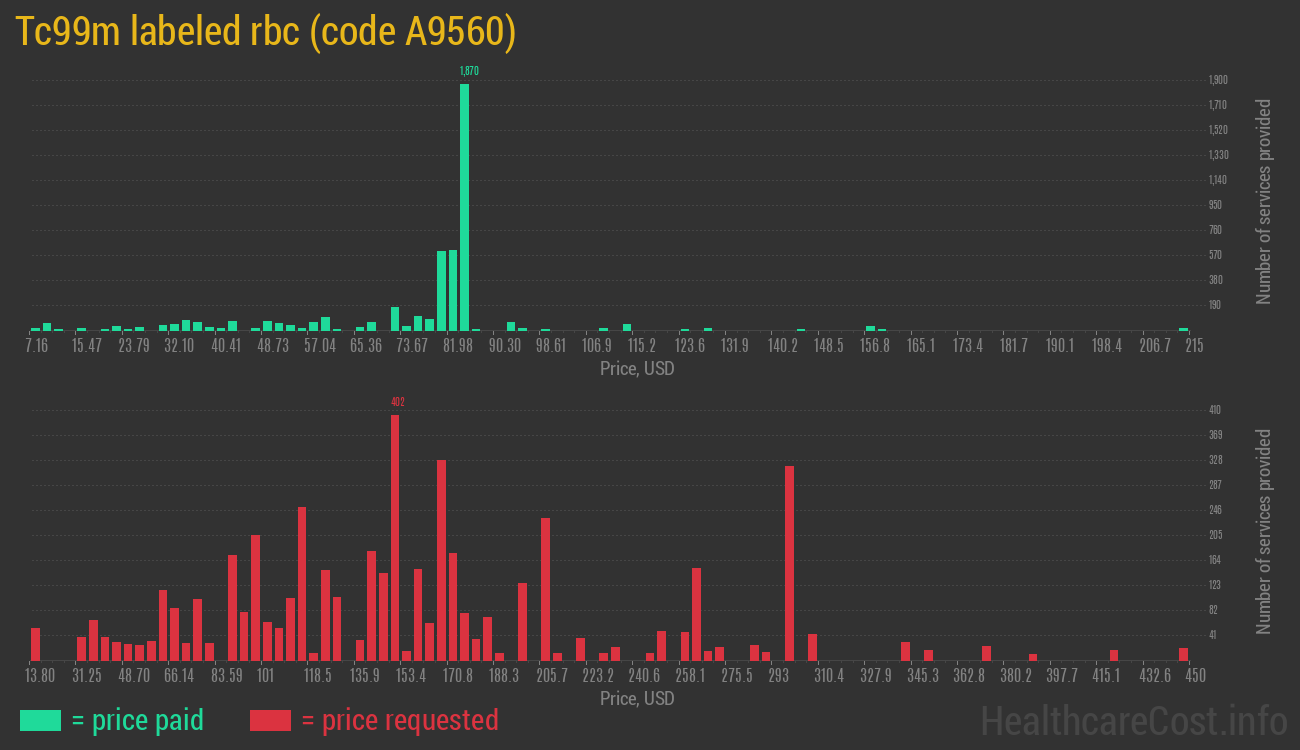This screenshot has height=750, width=1300.
Task: Select the leftmost red bar at 13.80
Action: pyautogui.click(x=36, y=643)
